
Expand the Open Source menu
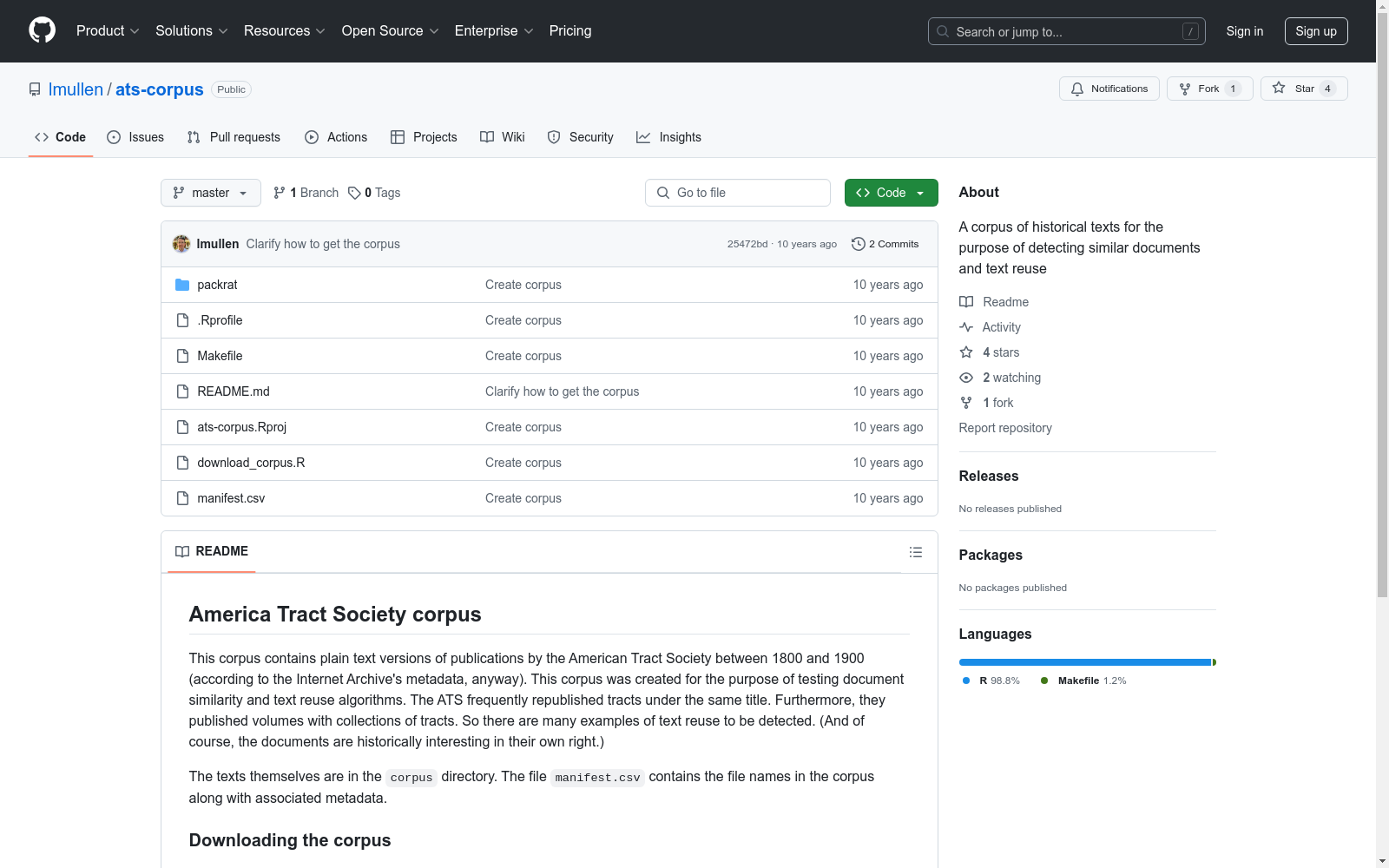391,30
